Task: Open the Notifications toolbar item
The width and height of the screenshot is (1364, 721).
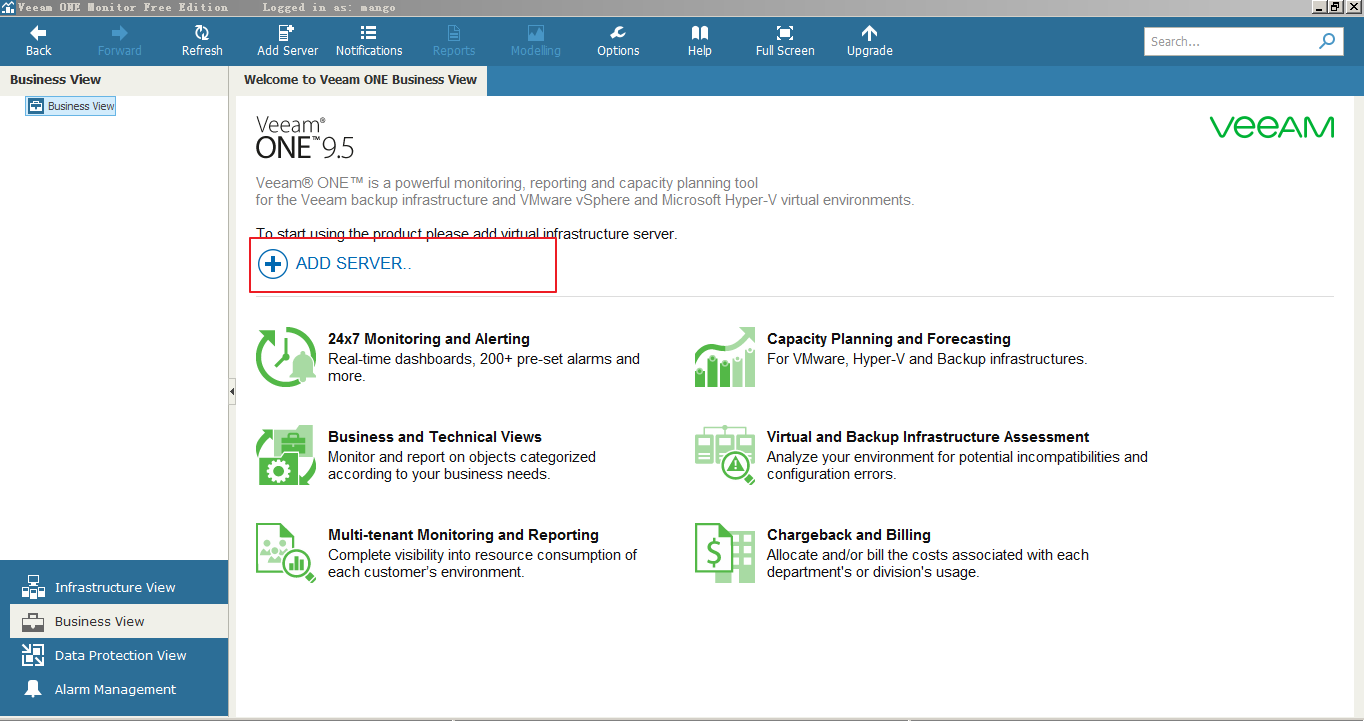Action: [369, 41]
